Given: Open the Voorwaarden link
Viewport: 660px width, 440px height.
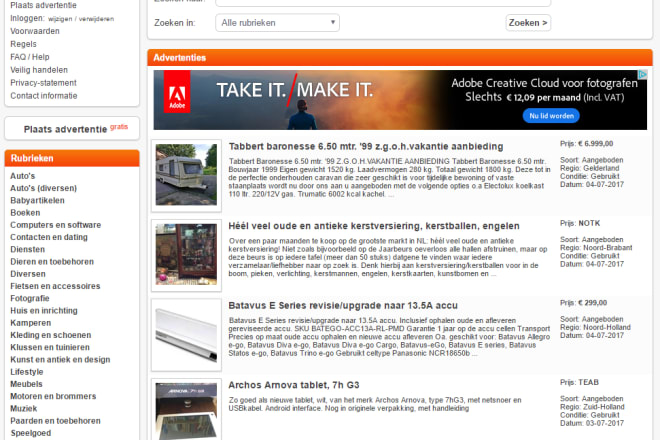Looking at the screenshot, I should tap(35, 31).
